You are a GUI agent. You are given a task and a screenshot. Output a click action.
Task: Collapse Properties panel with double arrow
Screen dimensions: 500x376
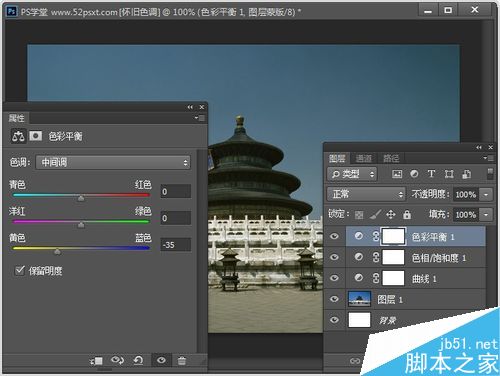tap(190, 107)
